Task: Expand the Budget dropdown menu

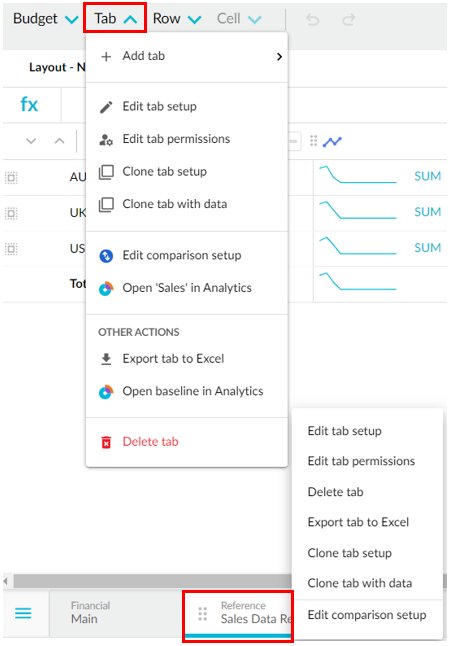Action: [45, 19]
